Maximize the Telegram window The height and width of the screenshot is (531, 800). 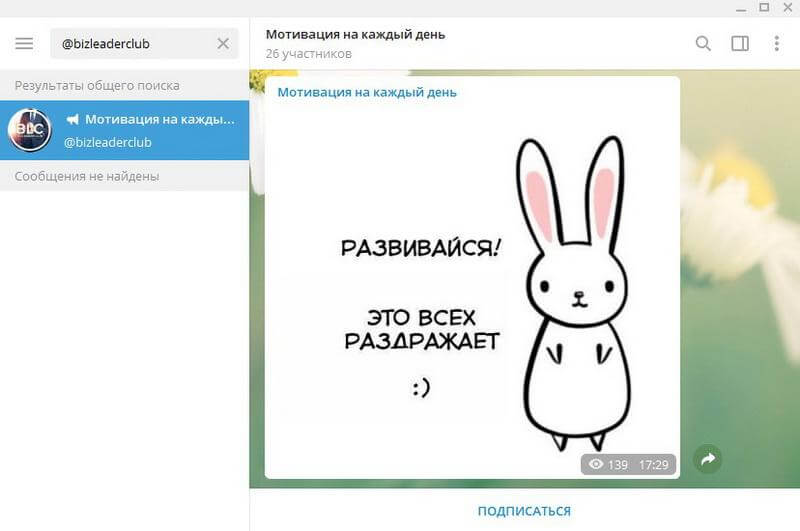tap(763, 7)
